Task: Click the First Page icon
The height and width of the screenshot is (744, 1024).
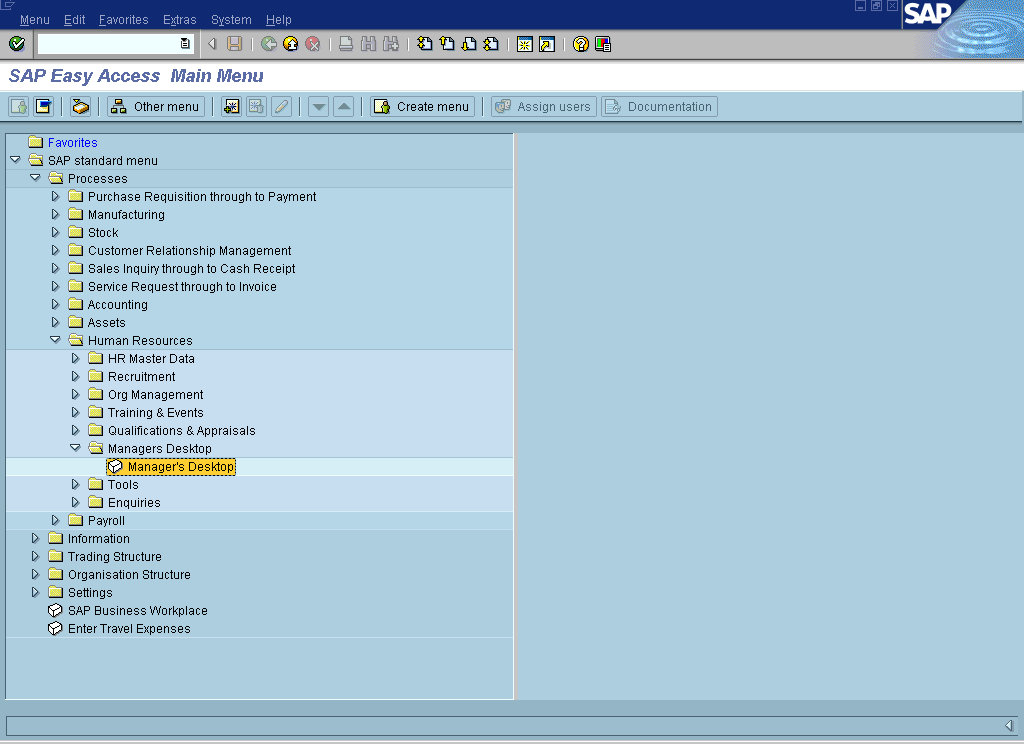Action: pyautogui.click(x=424, y=44)
